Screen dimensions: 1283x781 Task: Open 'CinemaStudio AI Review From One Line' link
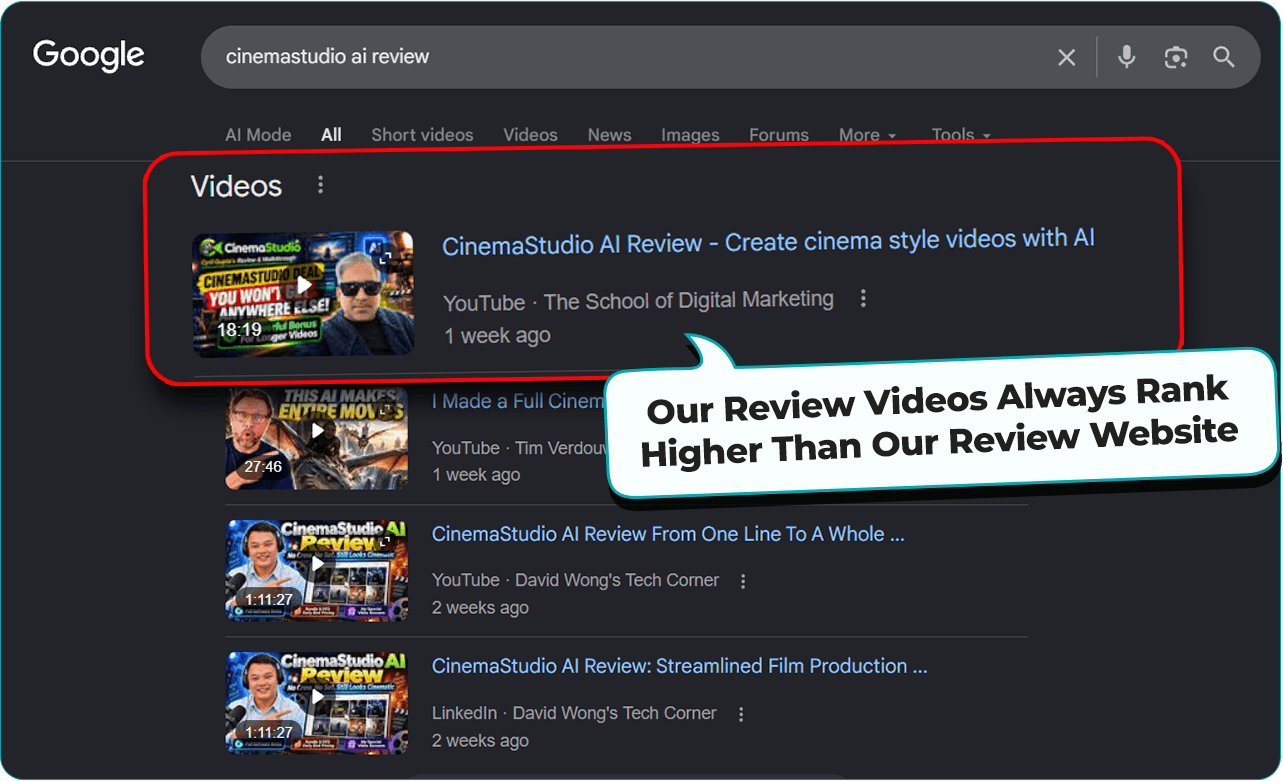coord(668,534)
